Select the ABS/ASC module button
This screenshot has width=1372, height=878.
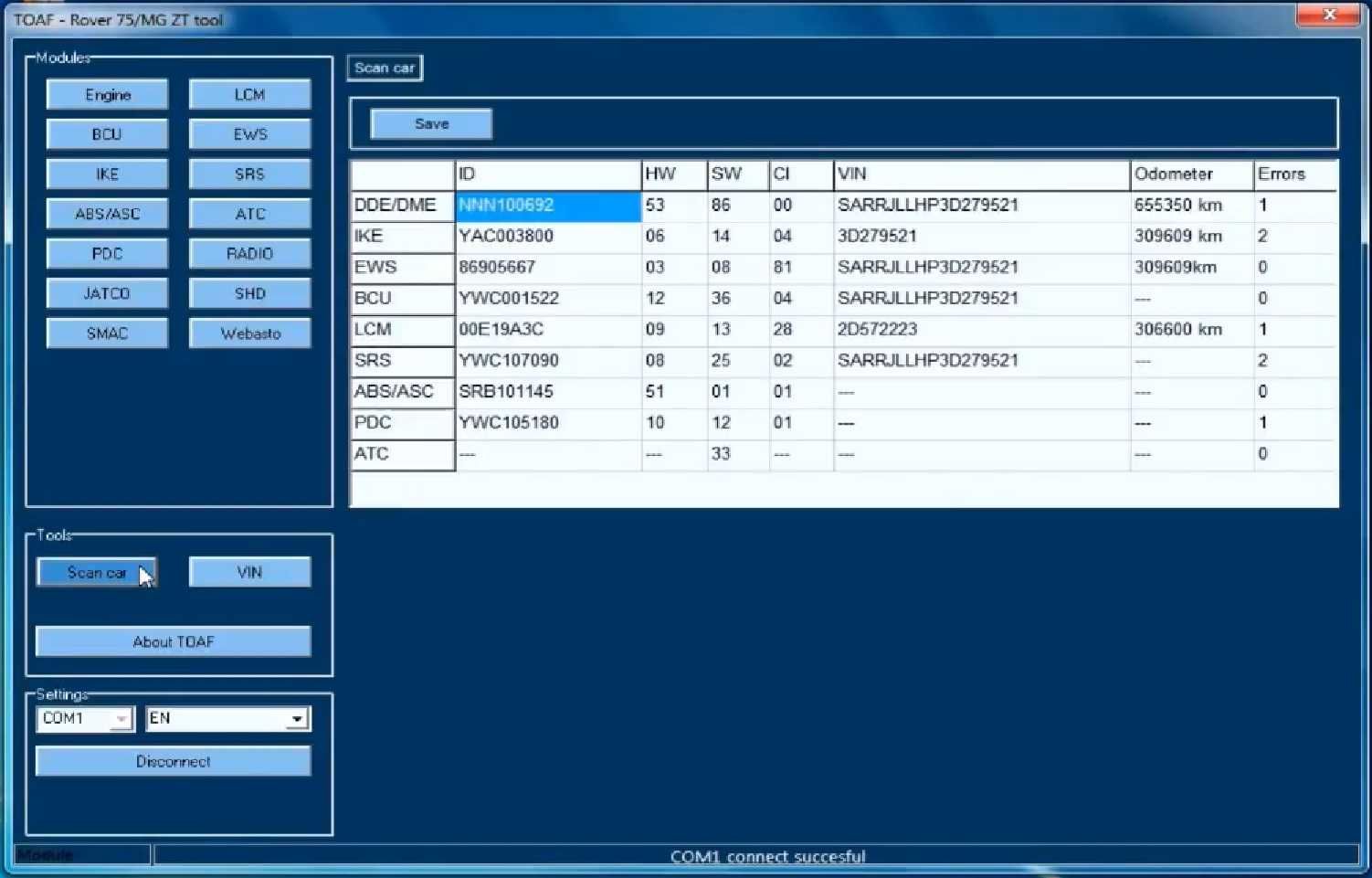point(107,214)
